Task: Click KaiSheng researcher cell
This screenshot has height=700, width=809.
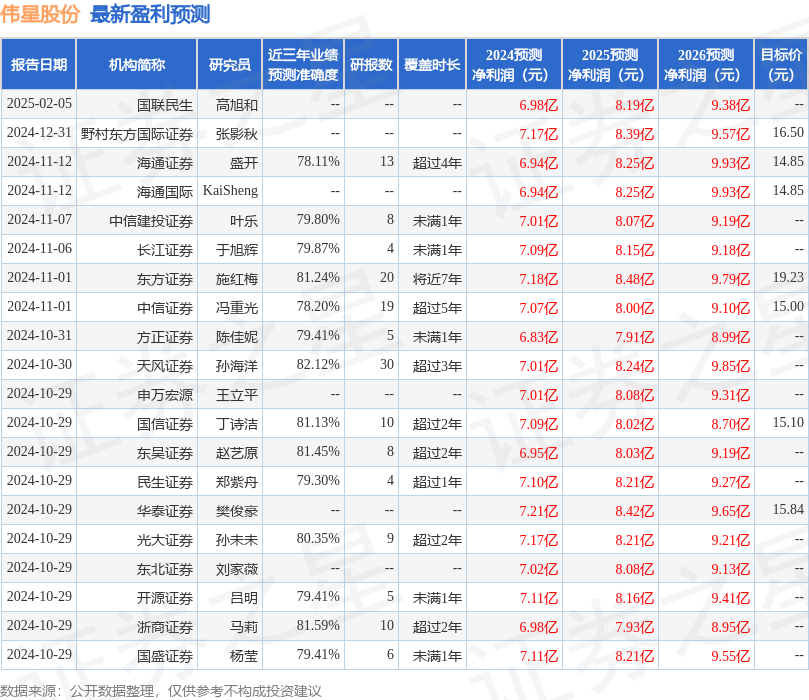Action: 232,191
